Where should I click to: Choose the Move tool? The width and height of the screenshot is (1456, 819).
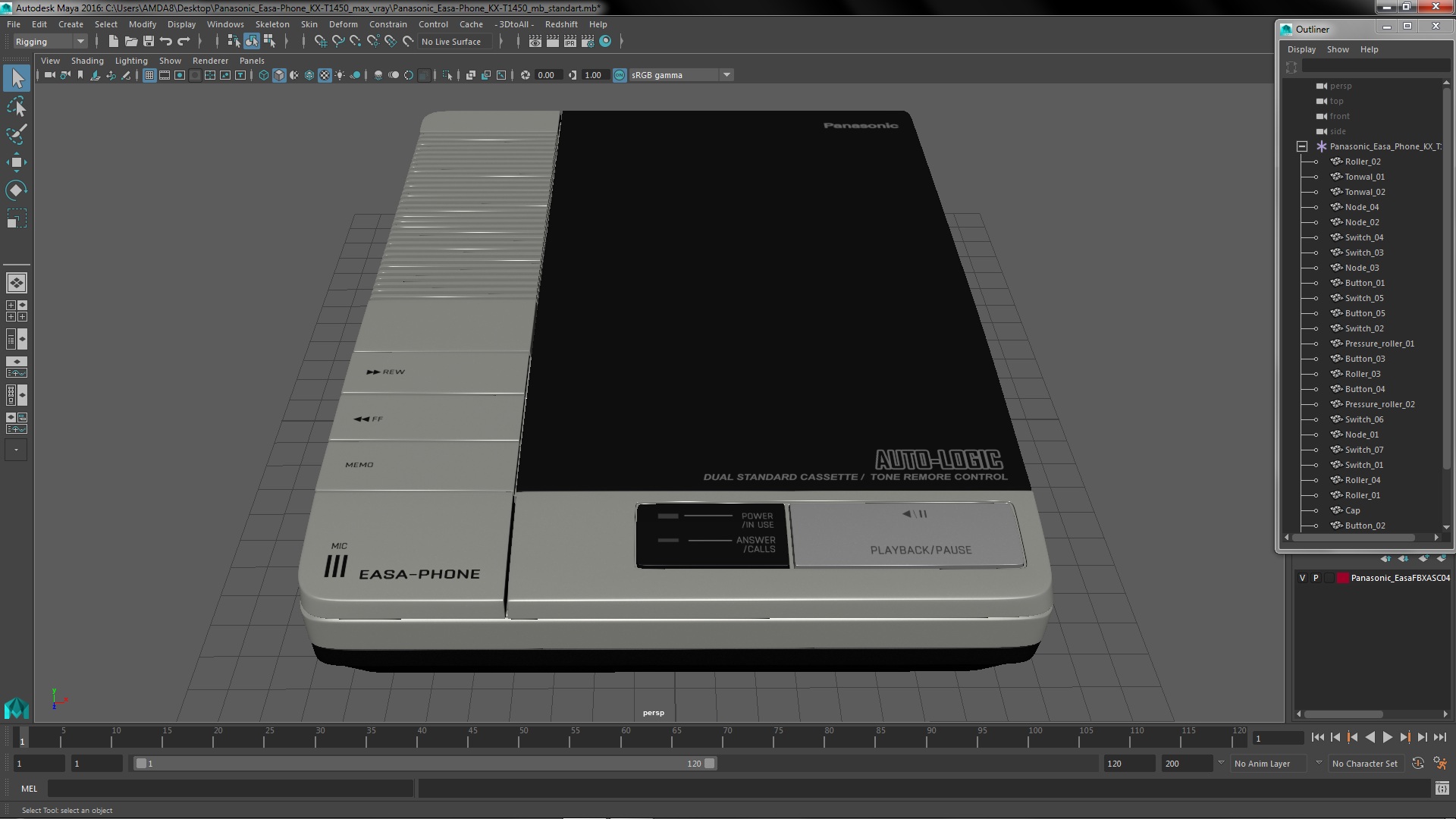point(17,162)
